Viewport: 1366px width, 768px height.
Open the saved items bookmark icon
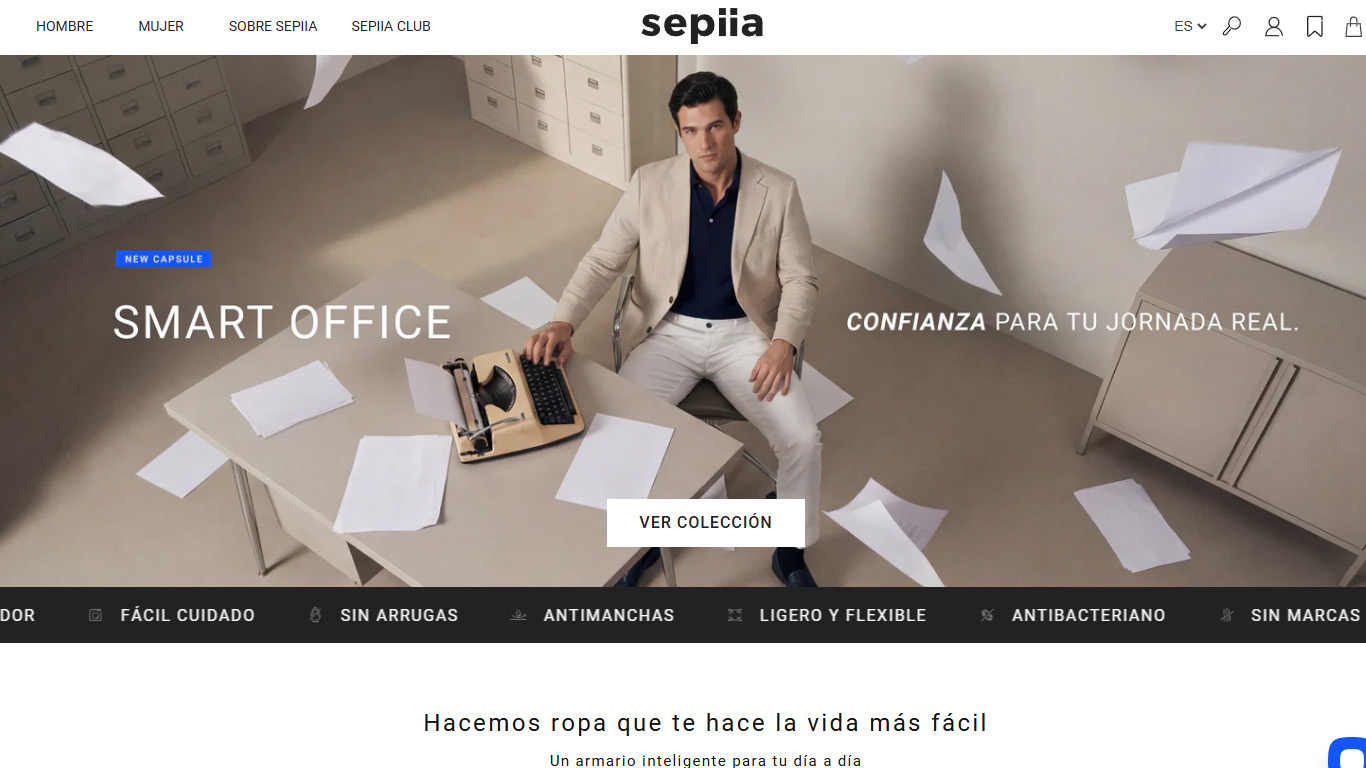(1315, 26)
